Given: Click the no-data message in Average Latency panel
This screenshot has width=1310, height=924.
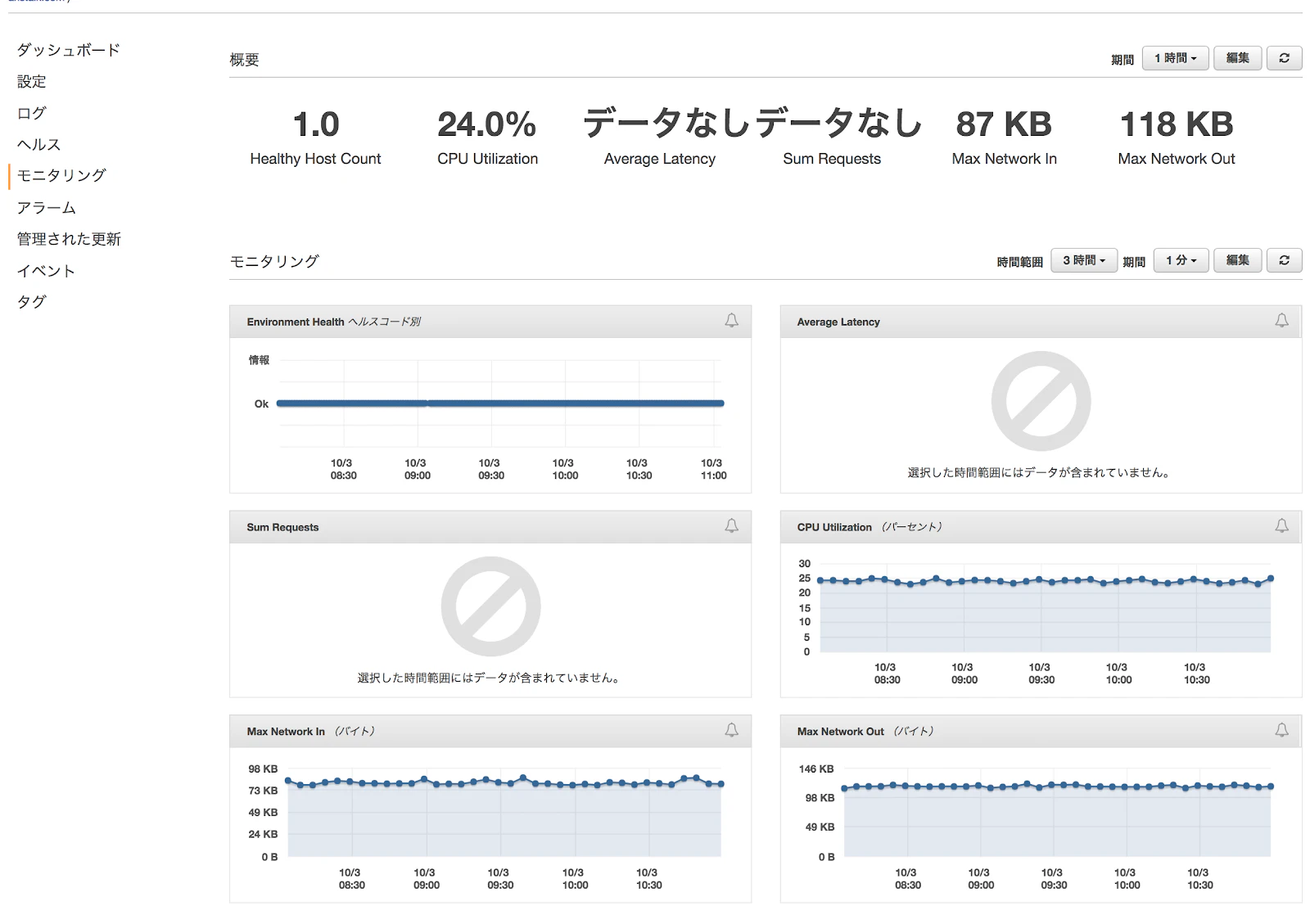Looking at the screenshot, I should (1041, 472).
